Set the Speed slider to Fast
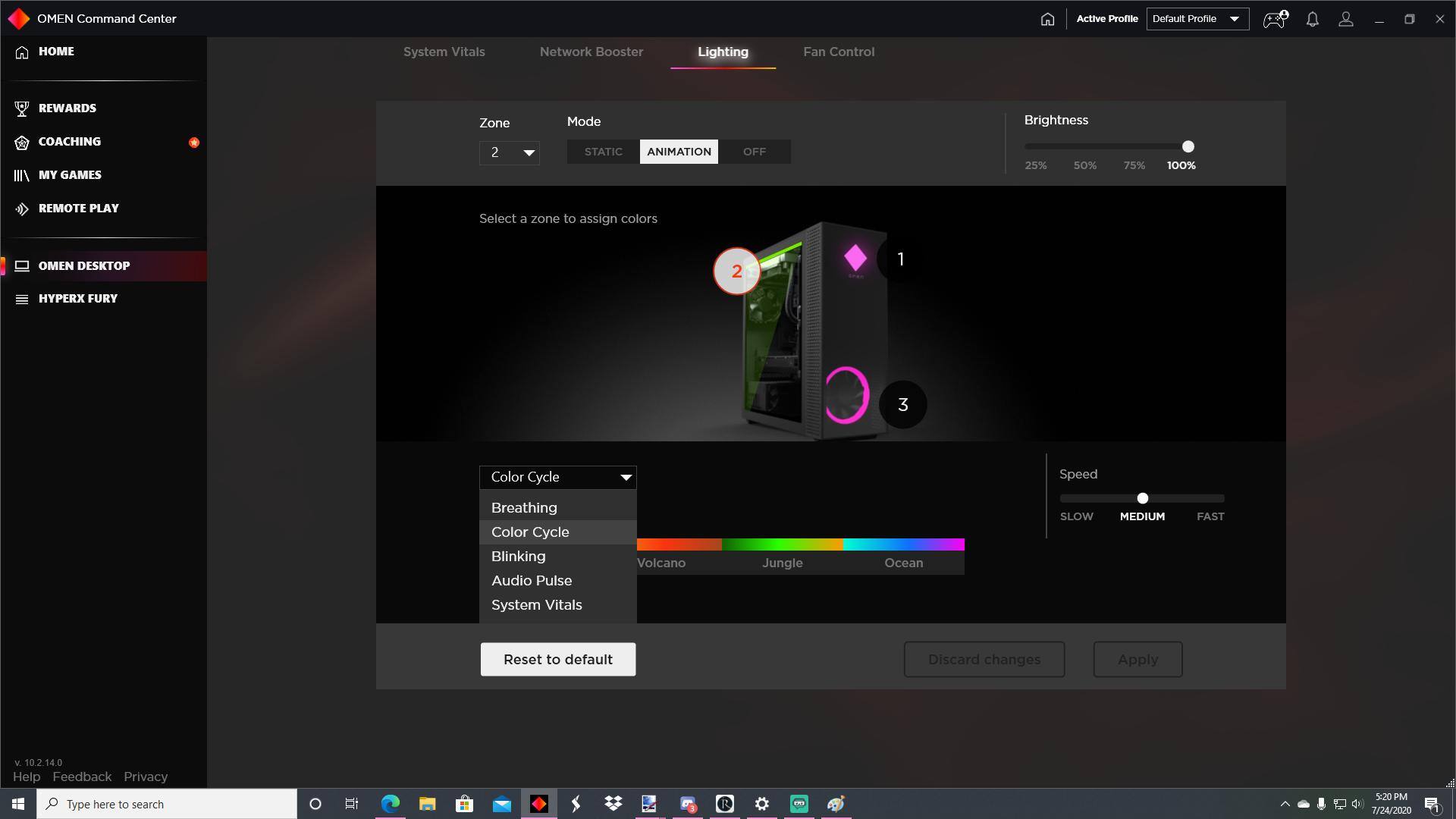The image size is (1456, 819). (x=1219, y=498)
